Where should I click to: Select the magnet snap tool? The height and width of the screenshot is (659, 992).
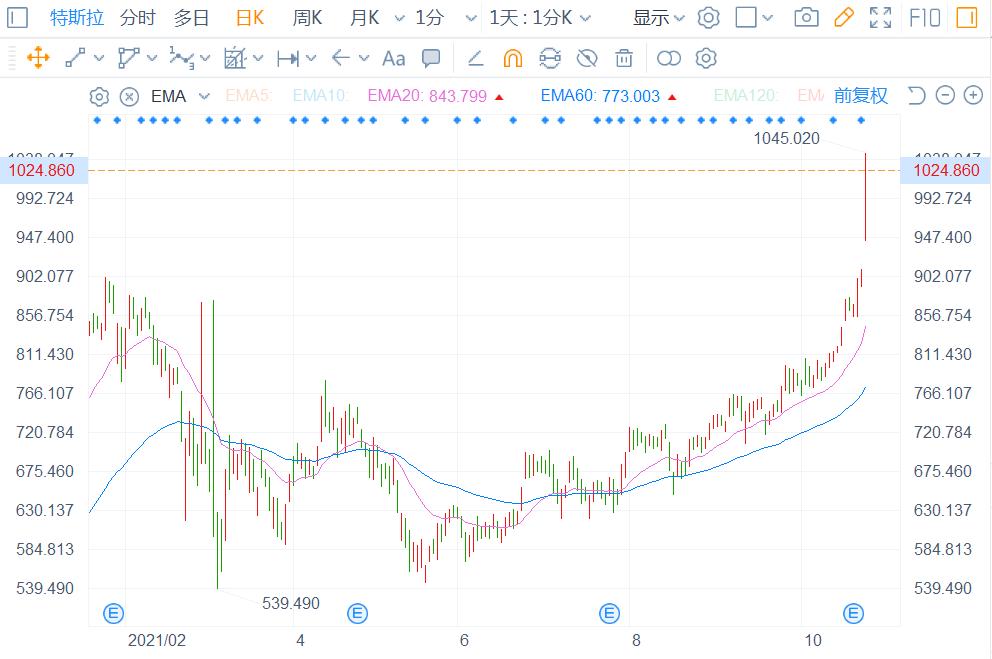(x=512, y=58)
